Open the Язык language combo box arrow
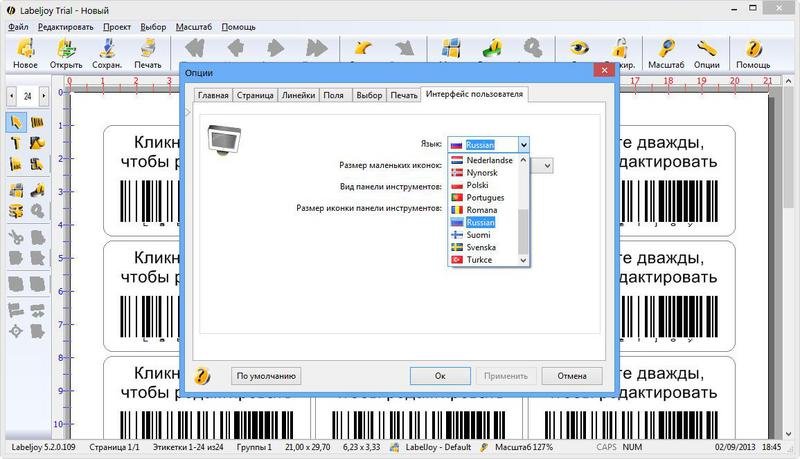 click(523, 145)
